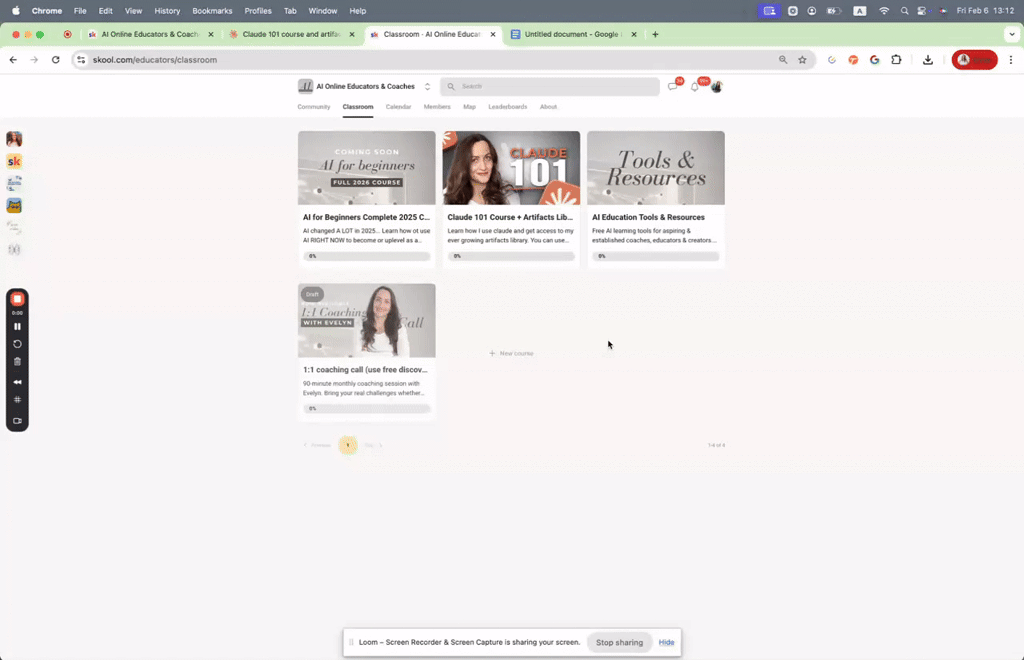The height and width of the screenshot is (660, 1024).
Task: Click progress bar of AI for Beginners course
Action: [366, 256]
